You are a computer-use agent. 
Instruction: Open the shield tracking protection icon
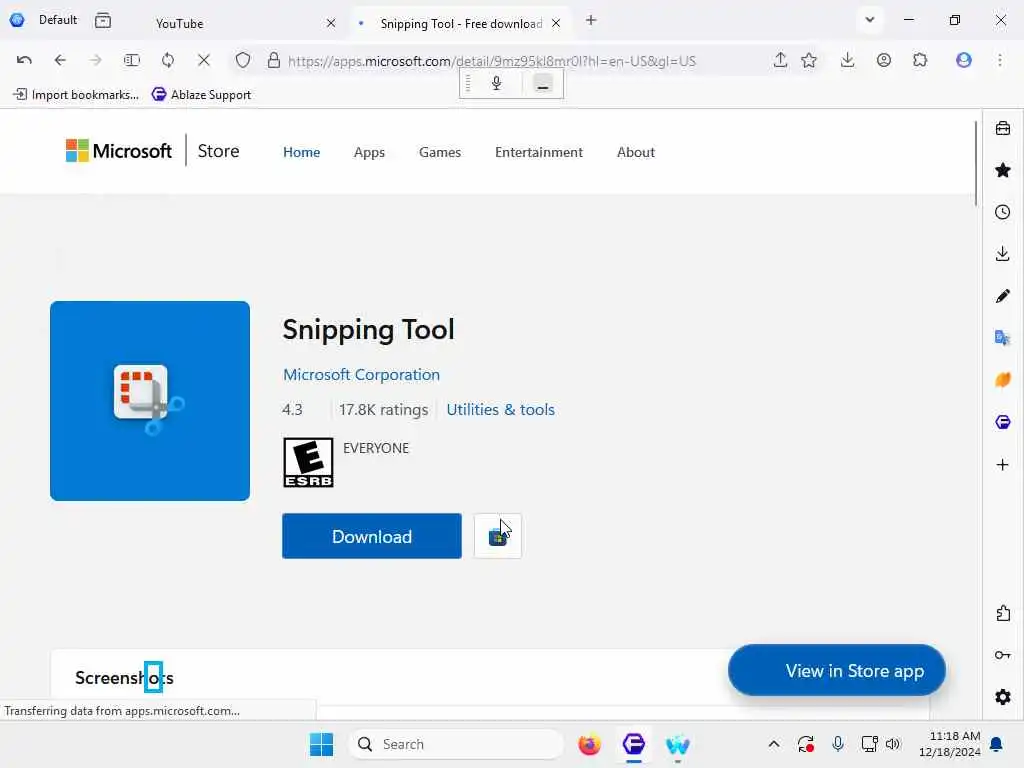tap(243, 61)
